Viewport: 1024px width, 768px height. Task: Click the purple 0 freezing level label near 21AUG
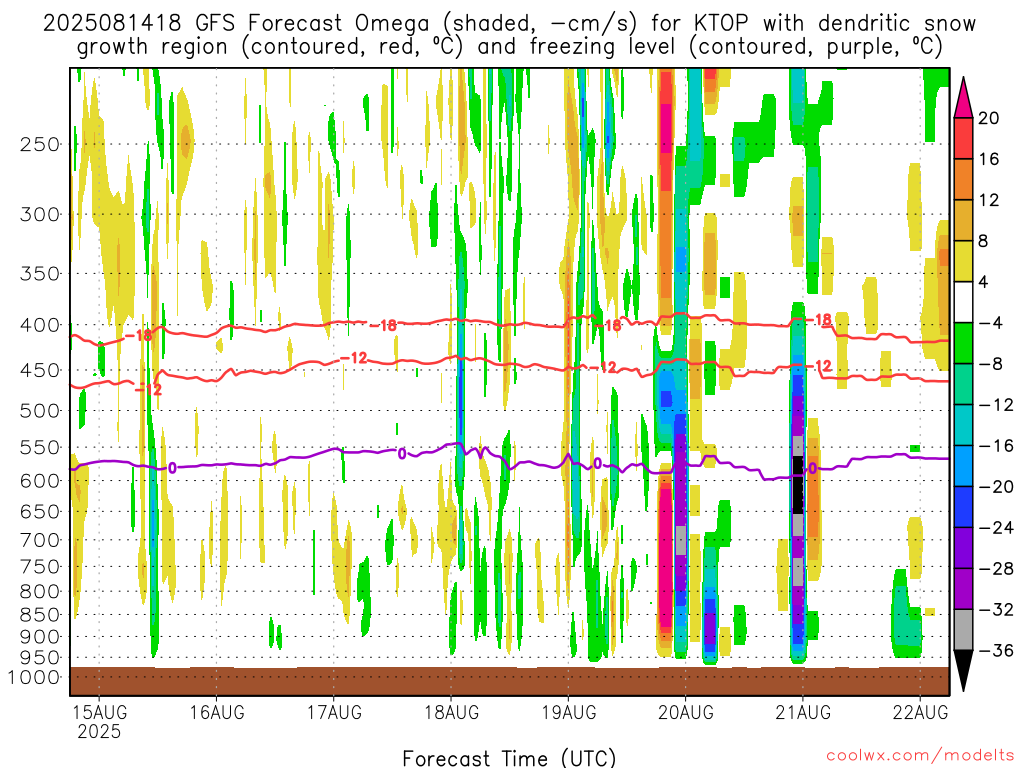(x=812, y=468)
